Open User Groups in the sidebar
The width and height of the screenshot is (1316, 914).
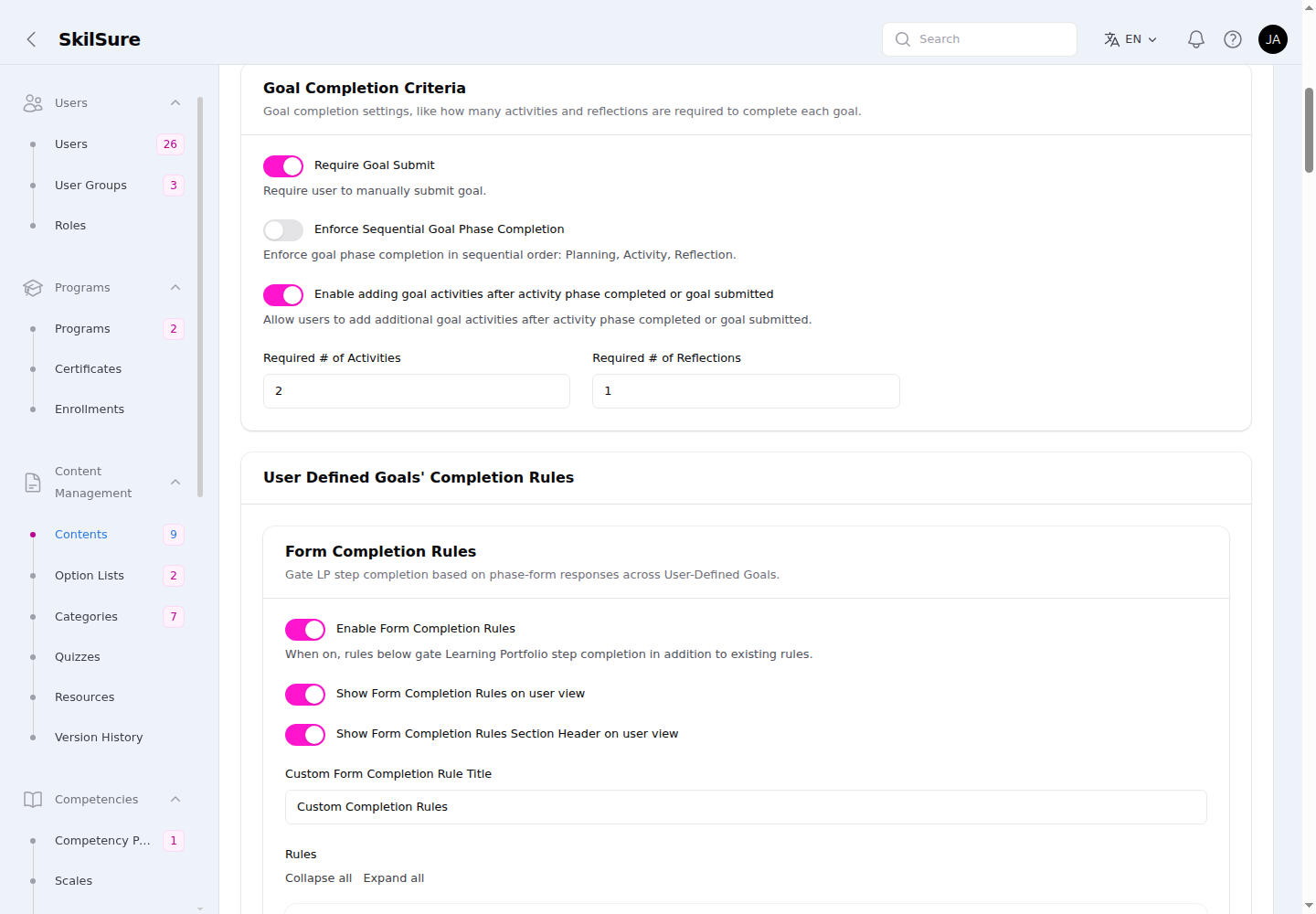[90, 186]
